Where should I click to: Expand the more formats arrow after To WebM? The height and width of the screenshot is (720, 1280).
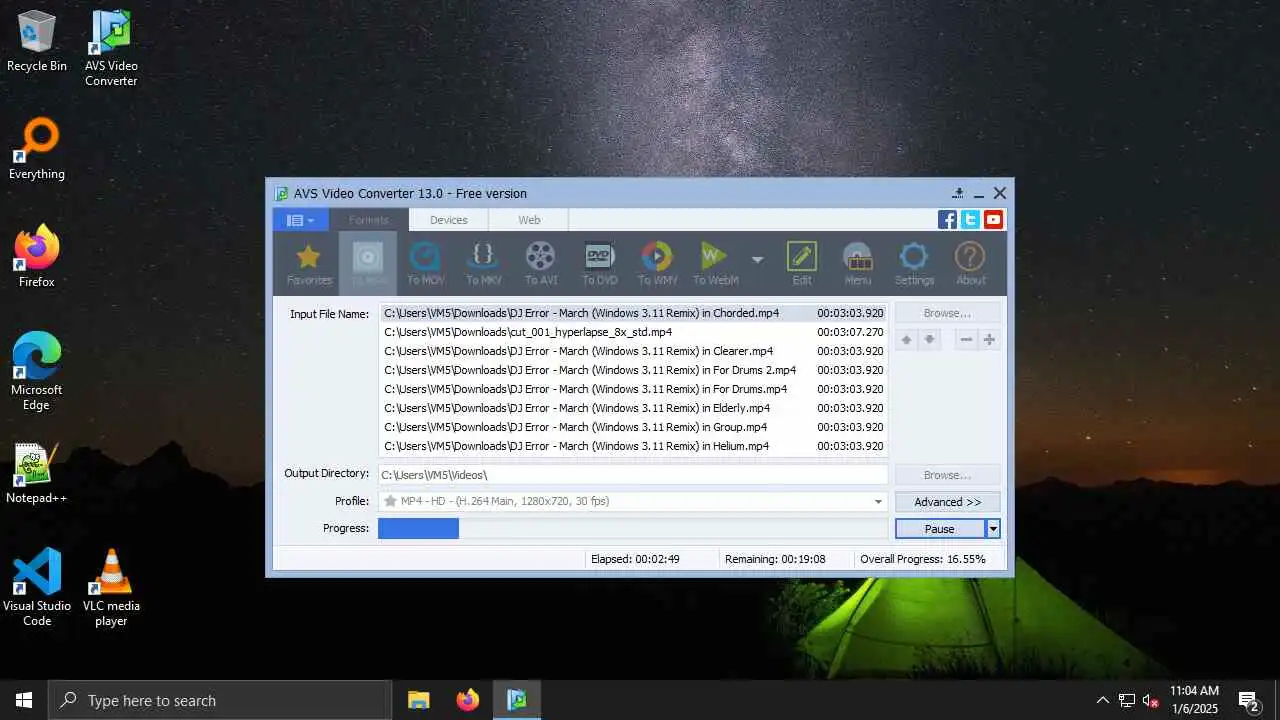tap(757, 260)
